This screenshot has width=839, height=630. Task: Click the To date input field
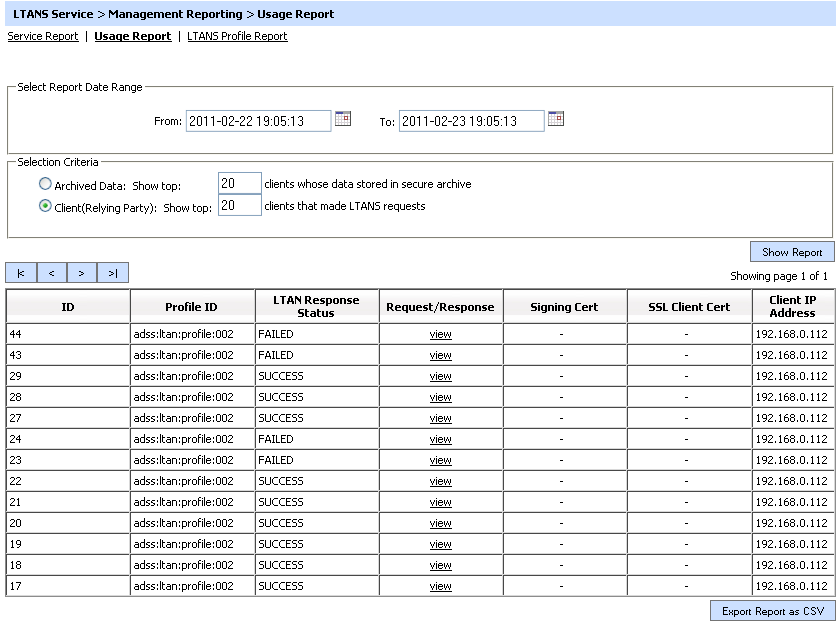click(471, 121)
